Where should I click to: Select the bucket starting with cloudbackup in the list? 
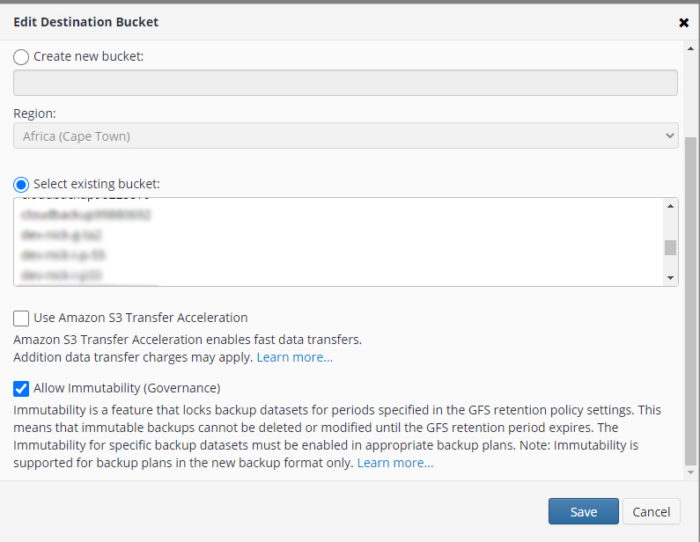pyautogui.click(x=86, y=215)
